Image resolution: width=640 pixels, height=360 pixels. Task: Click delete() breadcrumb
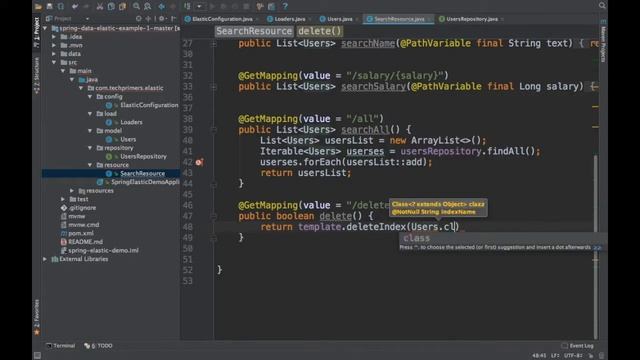point(320,31)
